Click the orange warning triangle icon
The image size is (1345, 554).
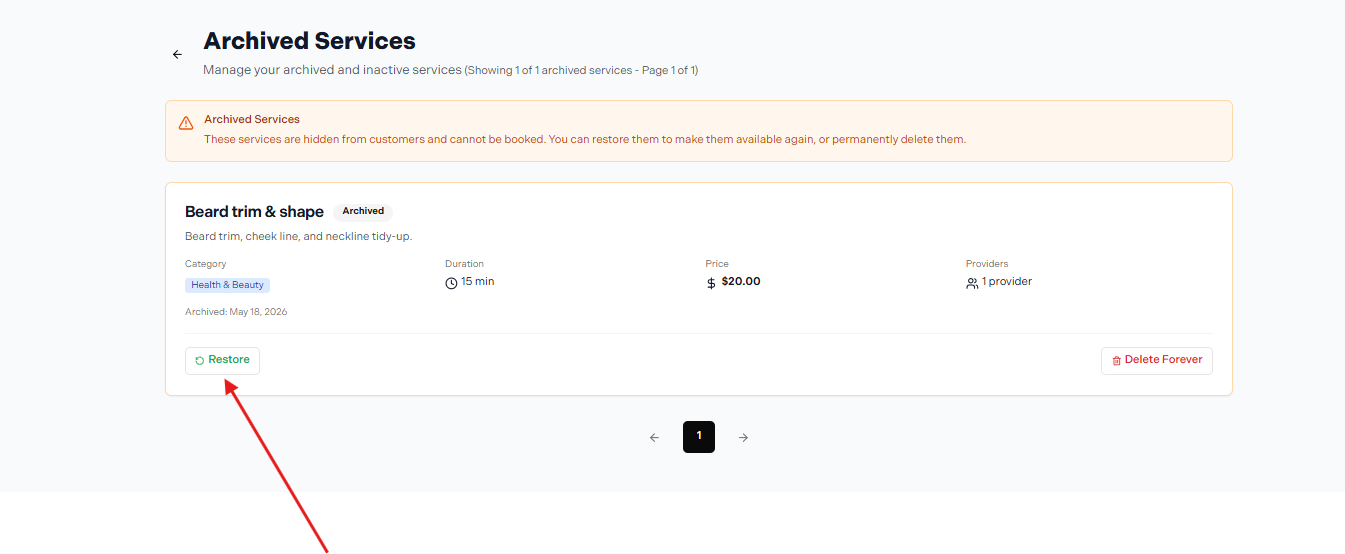[186, 123]
